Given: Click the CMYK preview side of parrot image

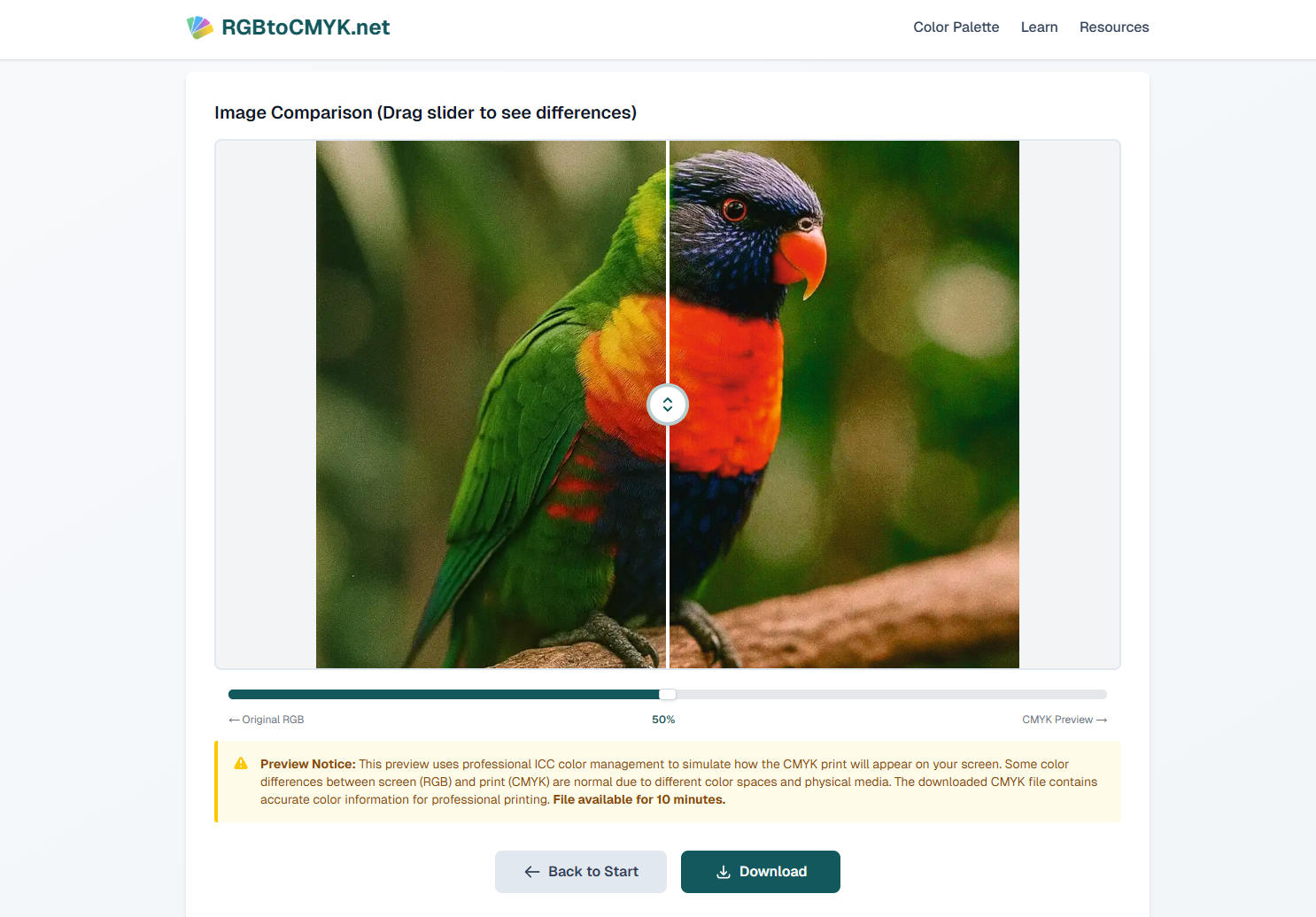Looking at the screenshot, I should click(x=844, y=405).
